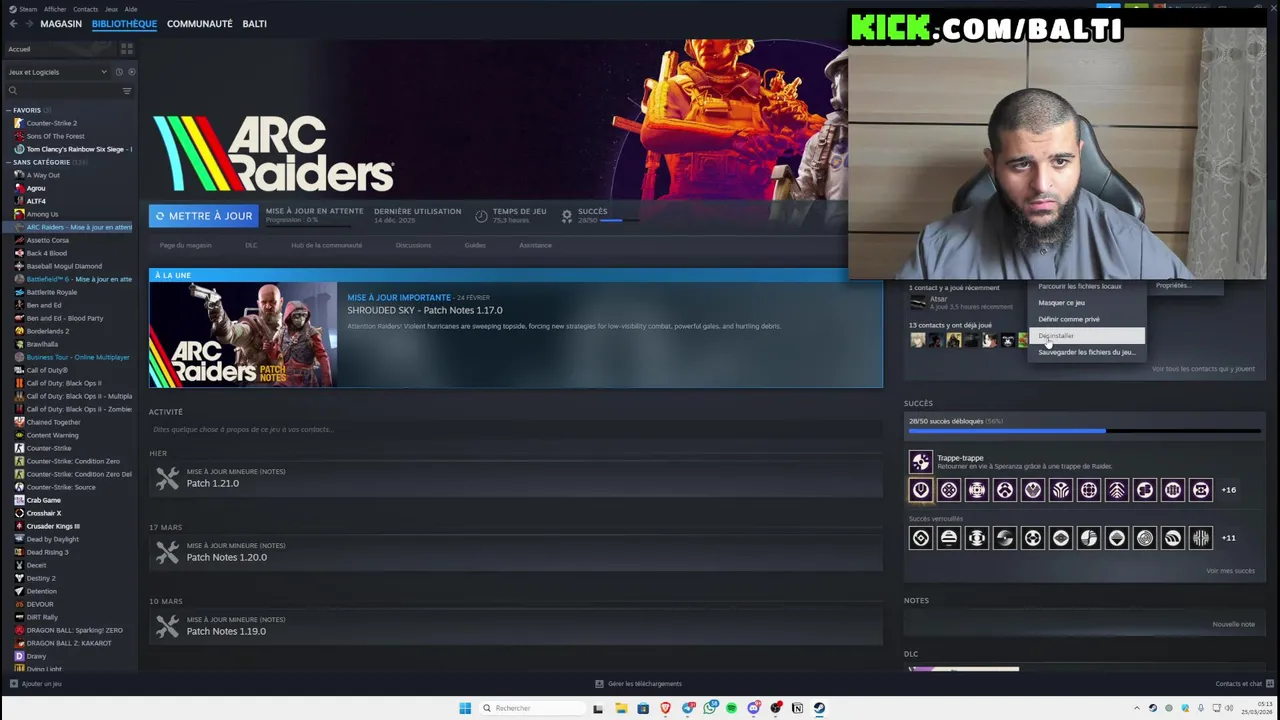The width and height of the screenshot is (1280, 720).
Task: Open the Windows Start menu
Action: point(465,708)
